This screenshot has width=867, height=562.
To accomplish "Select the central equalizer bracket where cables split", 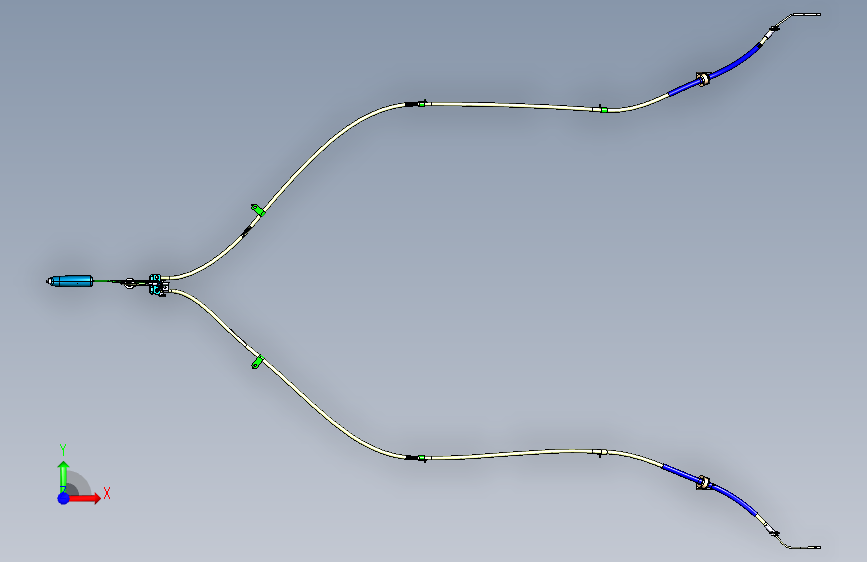I will (x=158, y=285).
